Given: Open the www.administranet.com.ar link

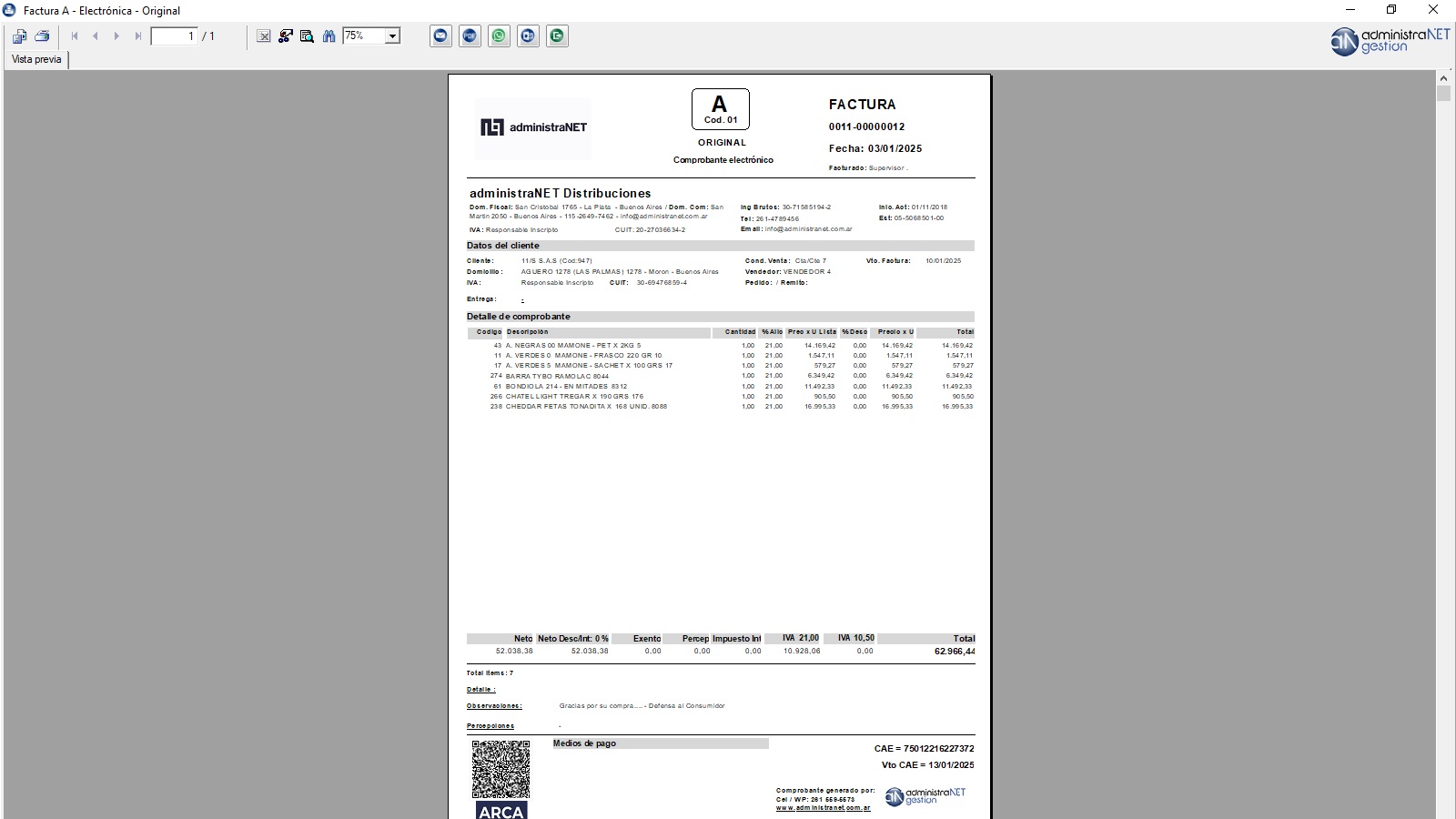Looking at the screenshot, I should pyautogui.click(x=823, y=808).
